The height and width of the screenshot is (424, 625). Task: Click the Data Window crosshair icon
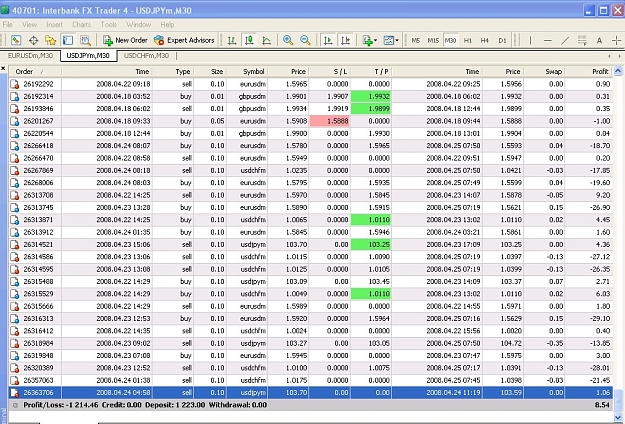pyautogui.click(x=33, y=40)
